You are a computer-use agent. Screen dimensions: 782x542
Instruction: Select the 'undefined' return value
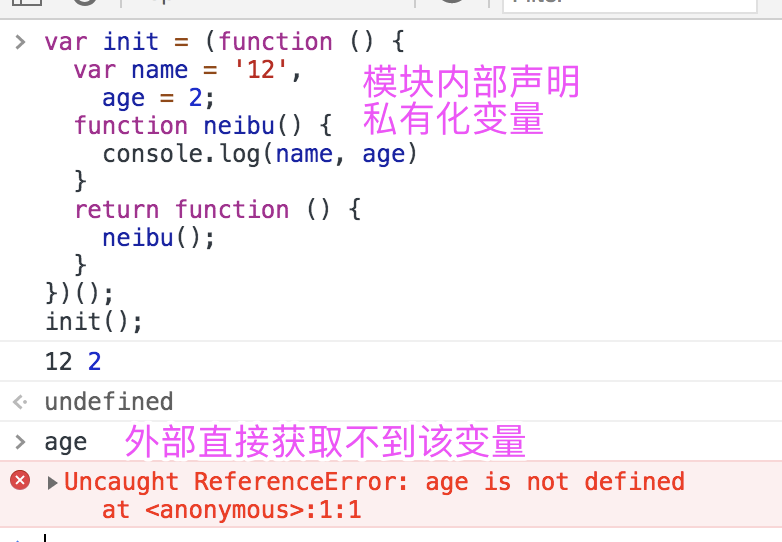pyautogui.click(x=109, y=401)
